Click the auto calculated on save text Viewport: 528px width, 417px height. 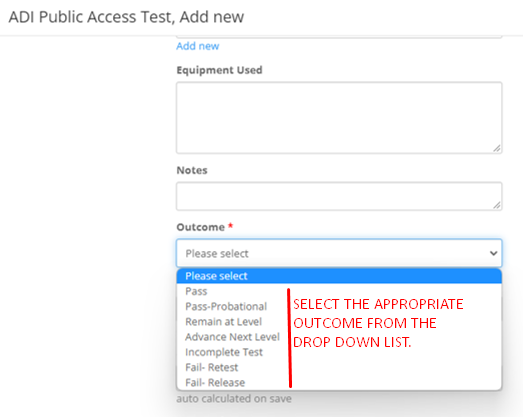click(x=234, y=399)
